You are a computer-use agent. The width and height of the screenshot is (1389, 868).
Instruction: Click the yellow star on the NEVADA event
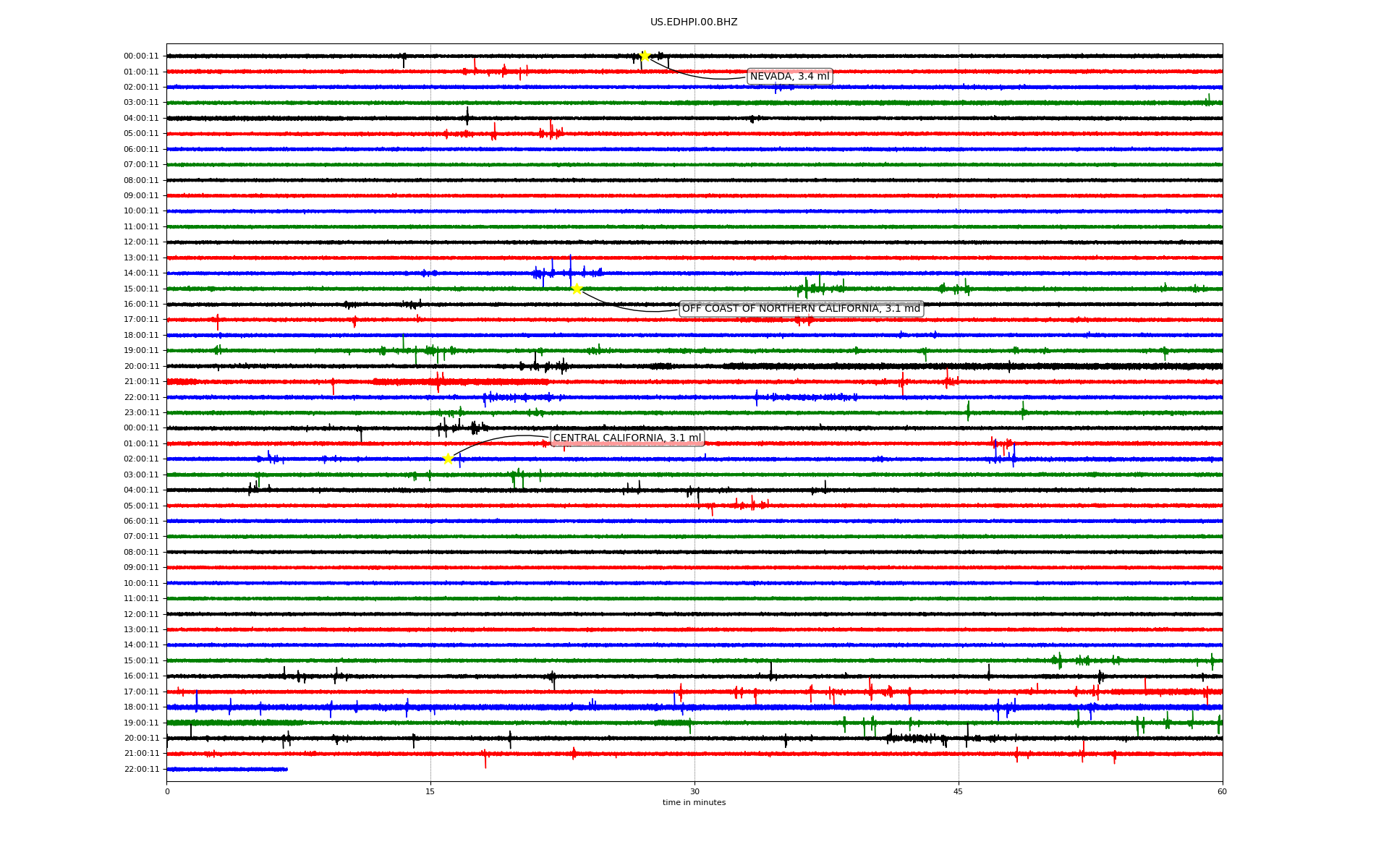tap(645, 56)
